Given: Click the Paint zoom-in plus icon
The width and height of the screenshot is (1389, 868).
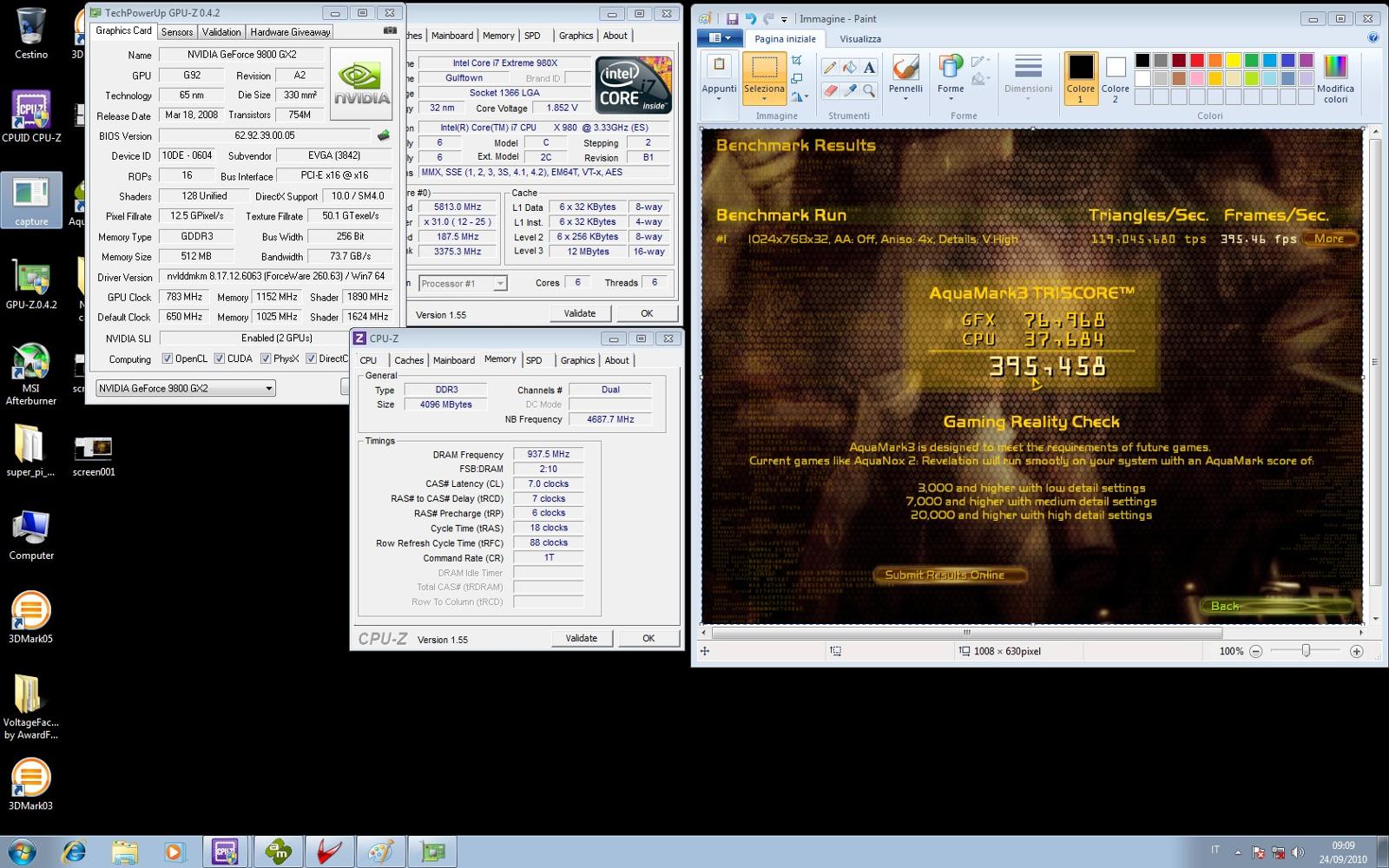Looking at the screenshot, I should point(1357,651).
